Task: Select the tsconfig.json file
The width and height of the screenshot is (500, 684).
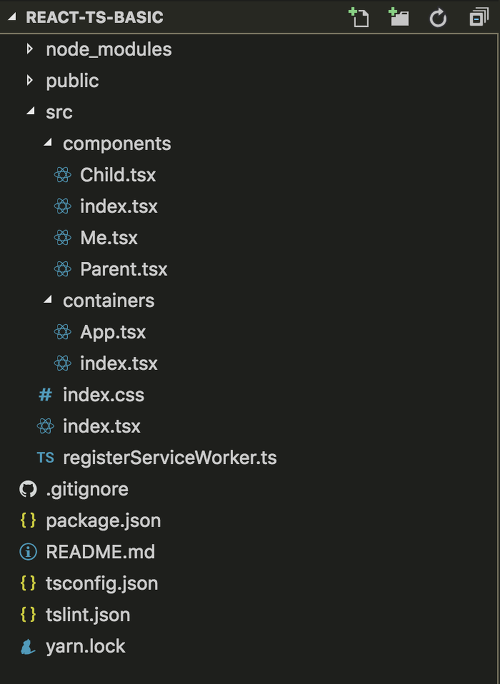Action: (102, 584)
